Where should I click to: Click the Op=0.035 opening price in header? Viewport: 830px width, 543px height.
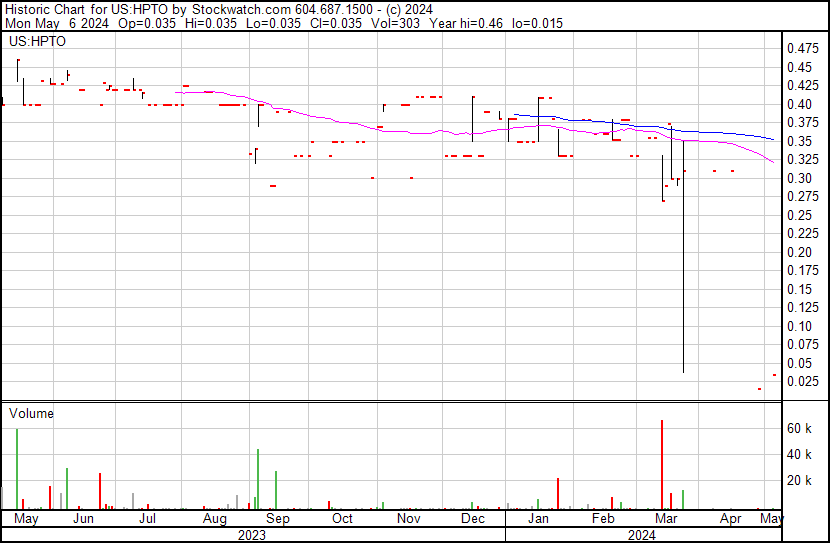click(147, 23)
